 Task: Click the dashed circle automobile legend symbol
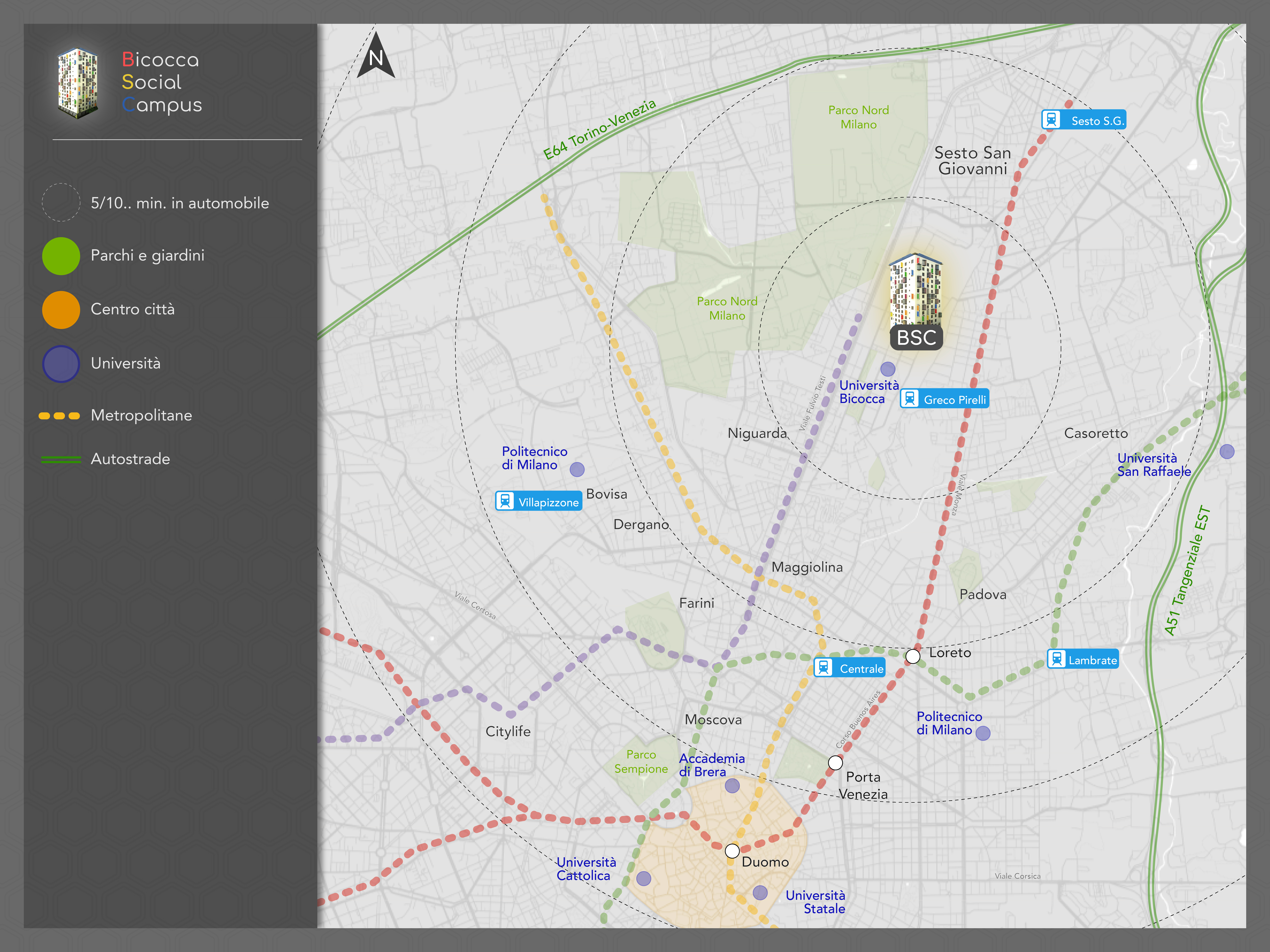61,202
